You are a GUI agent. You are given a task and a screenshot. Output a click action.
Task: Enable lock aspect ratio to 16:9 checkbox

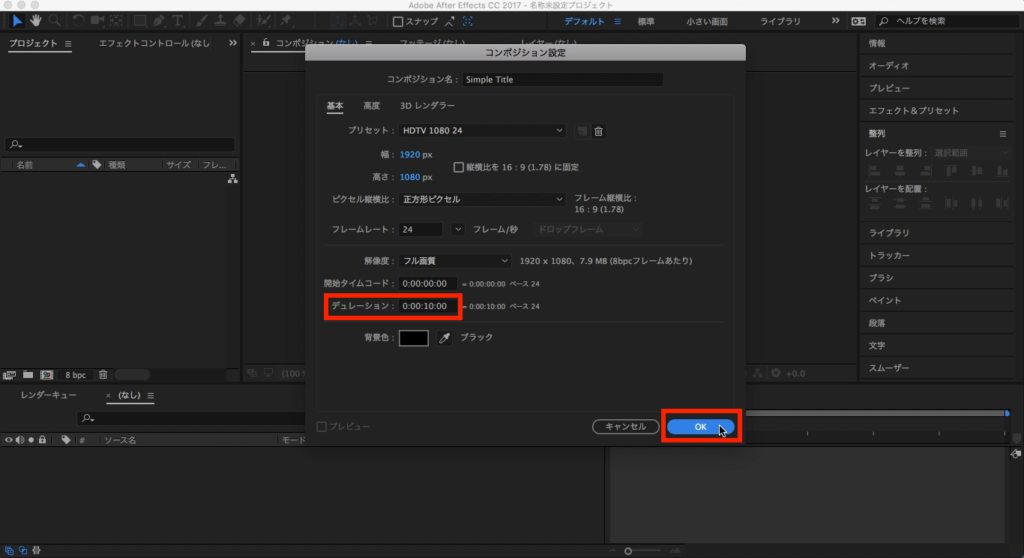[x=458, y=167]
